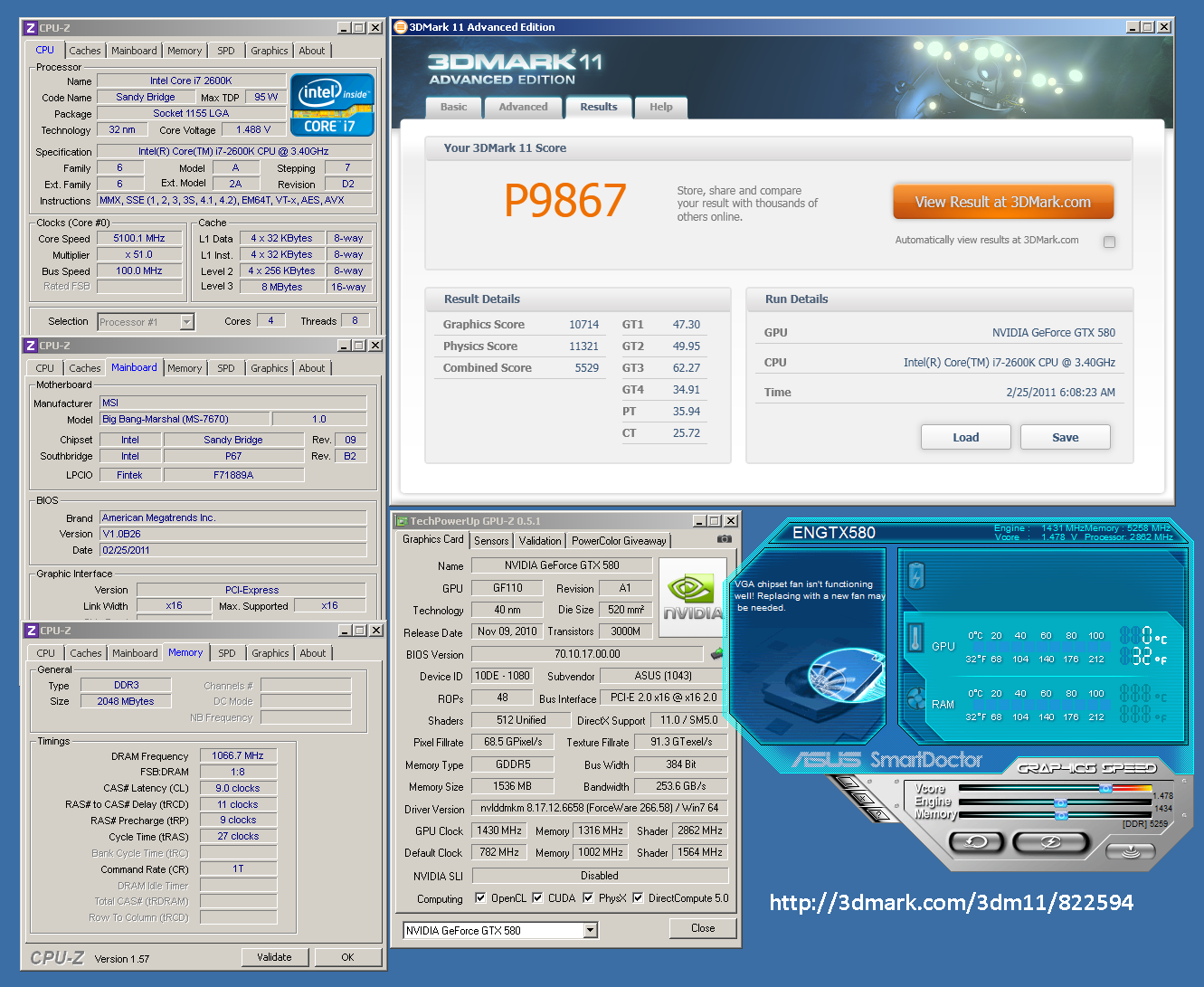Image resolution: width=1204 pixels, height=987 pixels.
Task: Click Z icon of CPU-Z processor window
Action: tap(31, 28)
